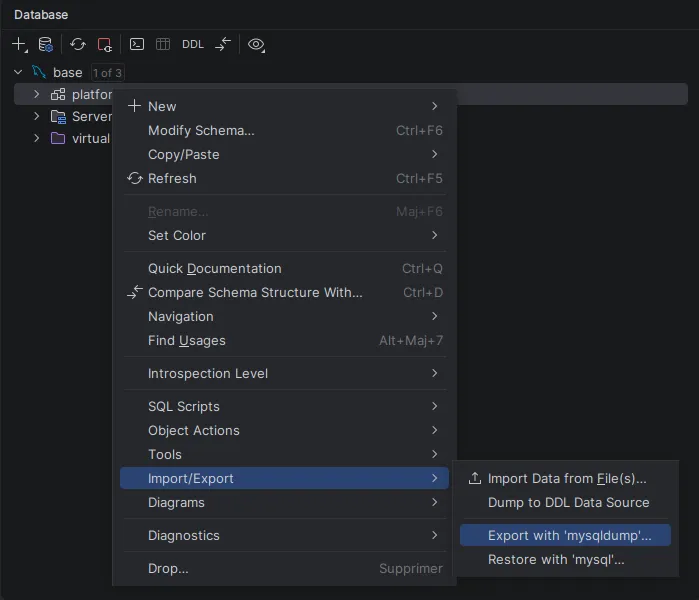The height and width of the screenshot is (600, 699).
Task: Expand the platform schema node
Action: tap(37, 94)
